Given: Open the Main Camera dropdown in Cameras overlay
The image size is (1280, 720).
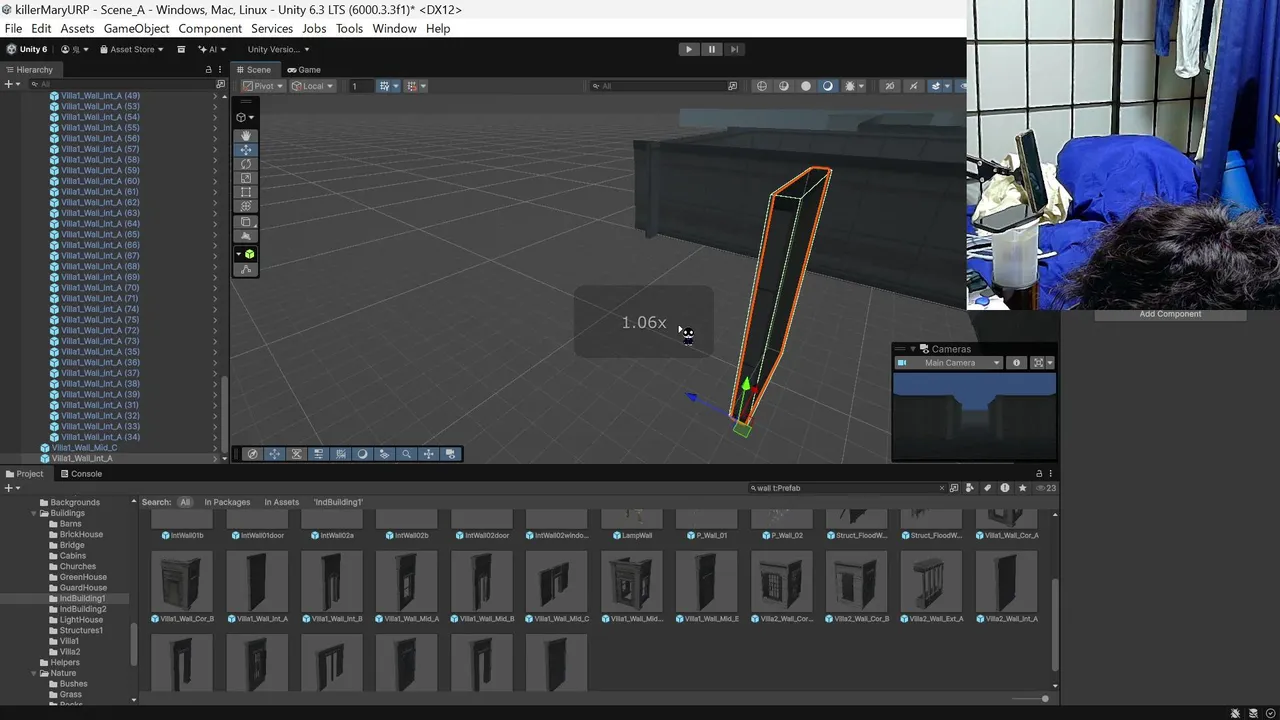Looking at the screenshot, I should pos(949,363).
